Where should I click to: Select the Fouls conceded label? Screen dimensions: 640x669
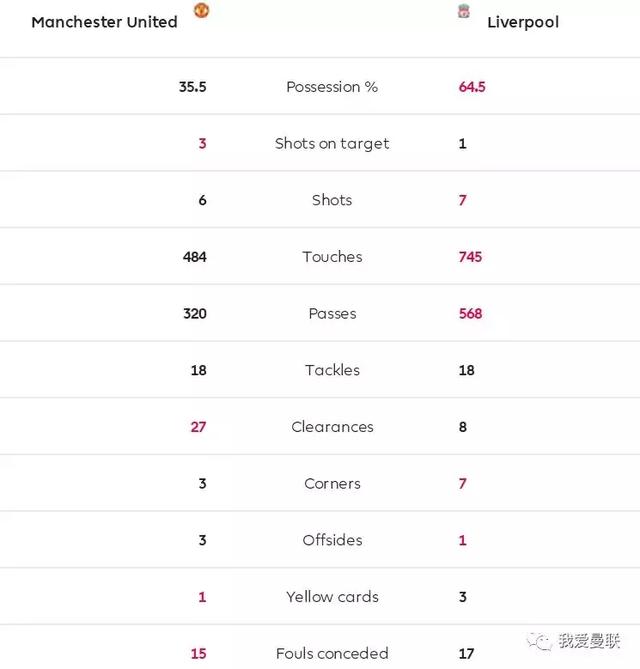tap(332, 653)
